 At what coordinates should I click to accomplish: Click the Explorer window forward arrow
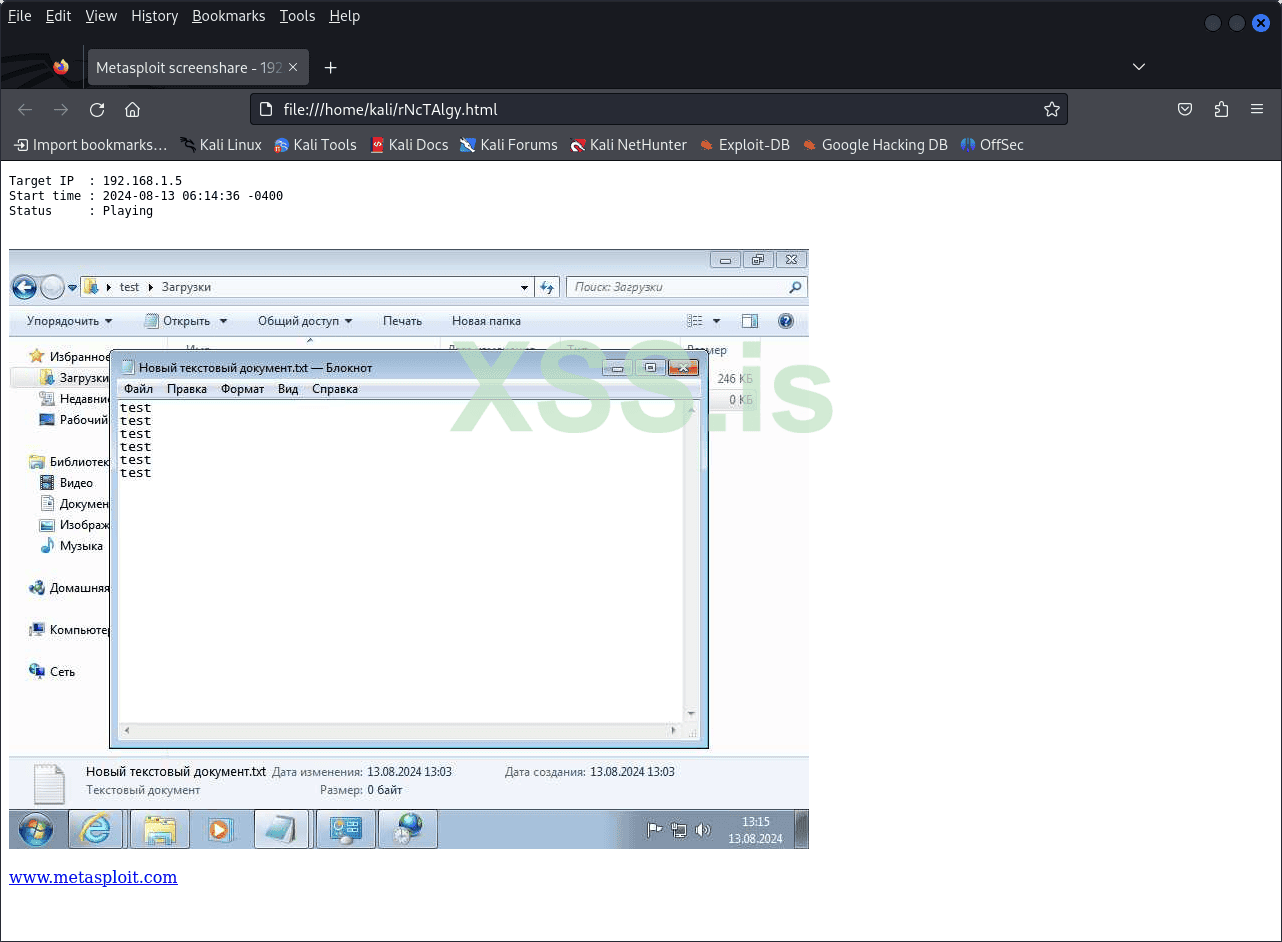[x=52, y=288]
